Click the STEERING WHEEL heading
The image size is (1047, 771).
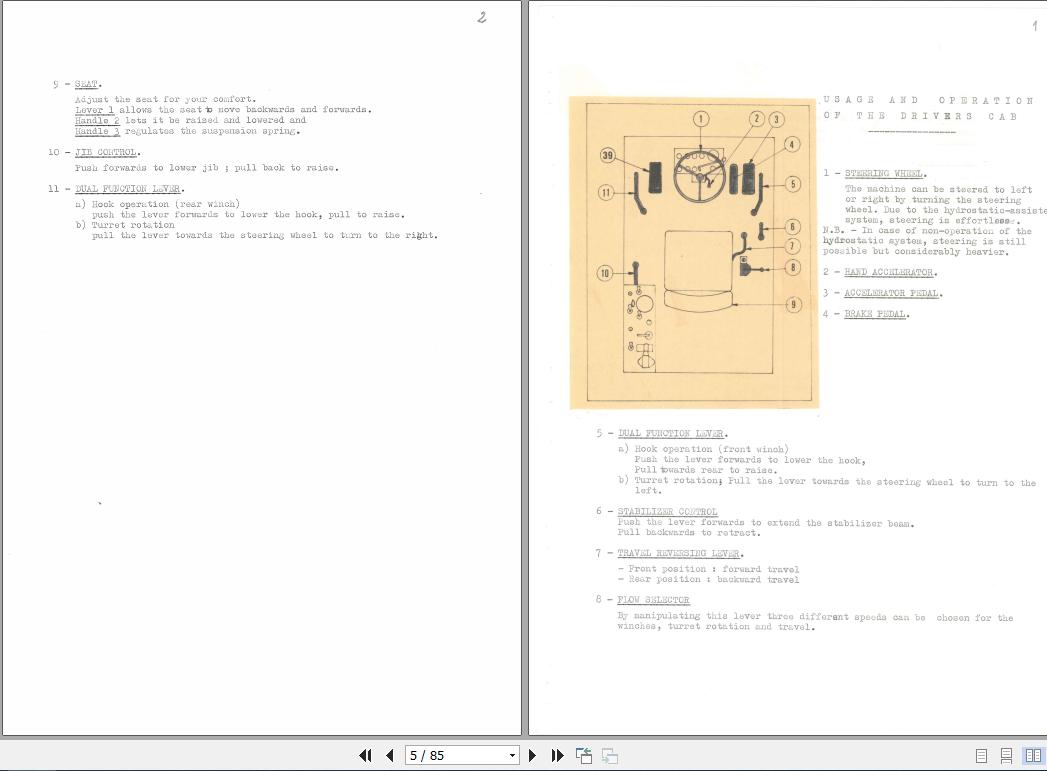tap(884, 174)
